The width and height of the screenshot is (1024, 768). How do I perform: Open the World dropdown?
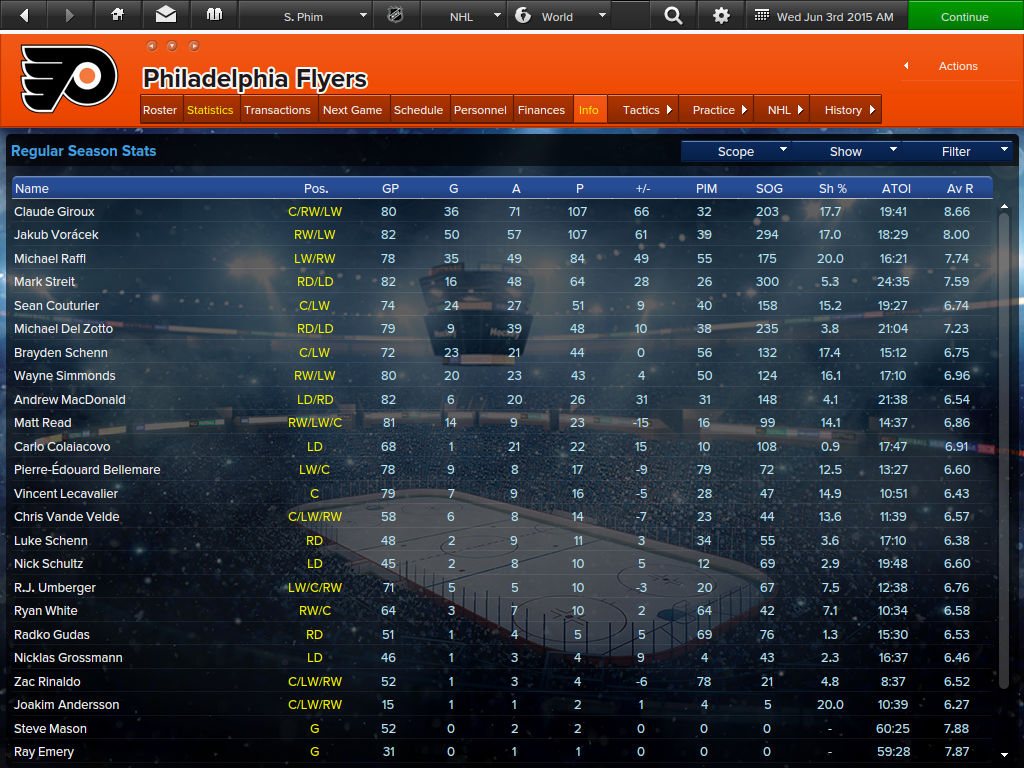click(559, 16)
